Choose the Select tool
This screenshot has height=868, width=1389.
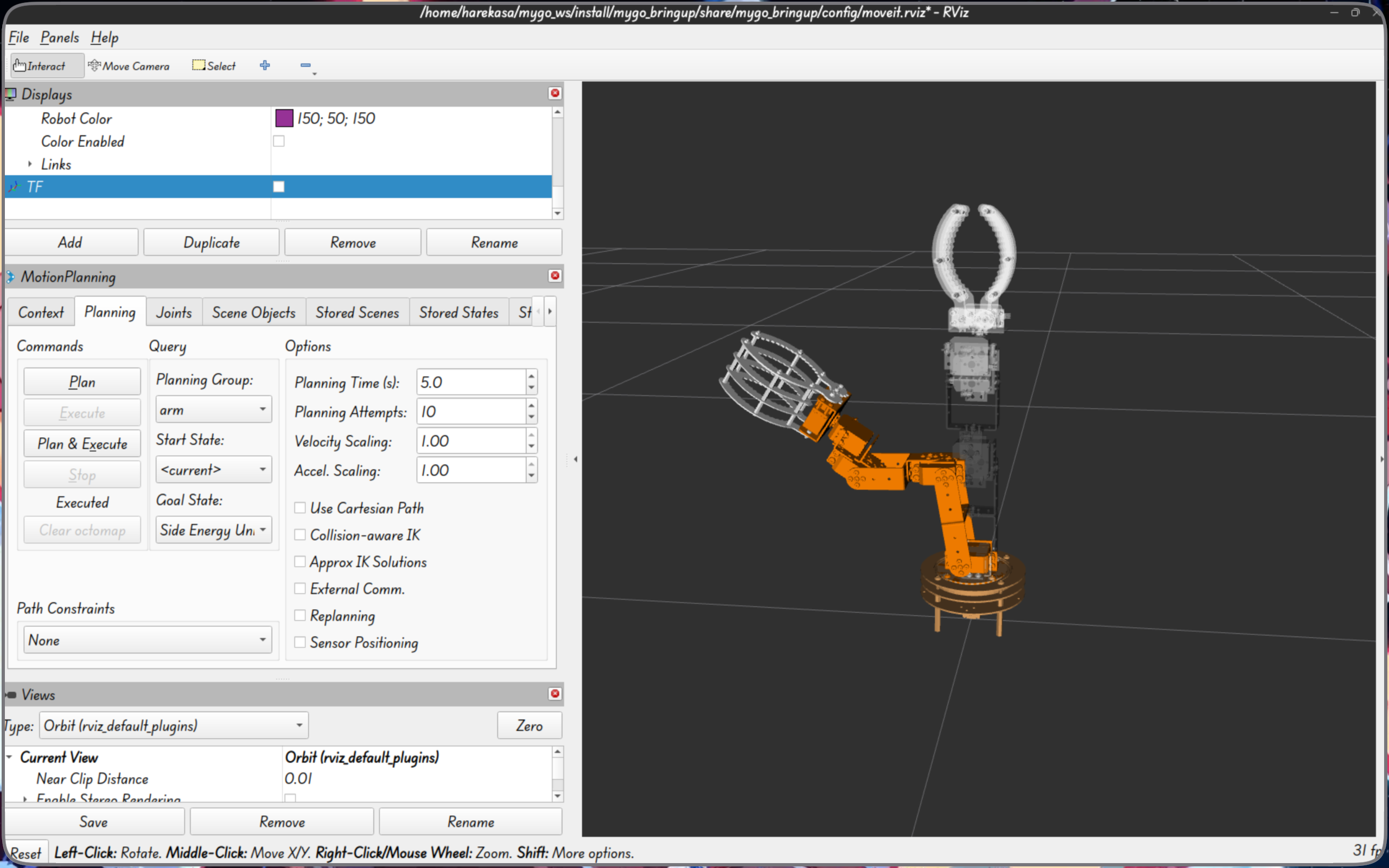tap(214, 66)
